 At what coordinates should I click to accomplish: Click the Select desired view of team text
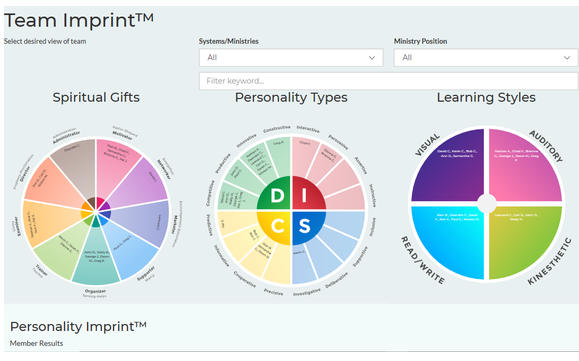[x=45, y=41]
